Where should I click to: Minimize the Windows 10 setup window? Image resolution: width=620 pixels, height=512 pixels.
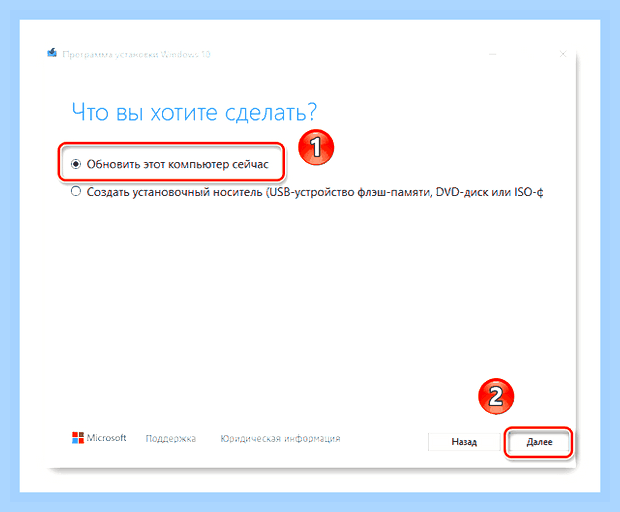493,54
